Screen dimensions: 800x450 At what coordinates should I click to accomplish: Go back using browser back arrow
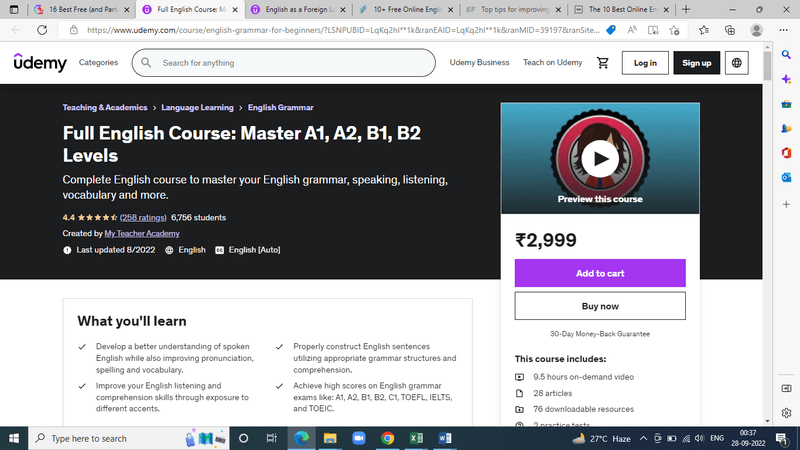pyautogui.click(x=16, y=30)
